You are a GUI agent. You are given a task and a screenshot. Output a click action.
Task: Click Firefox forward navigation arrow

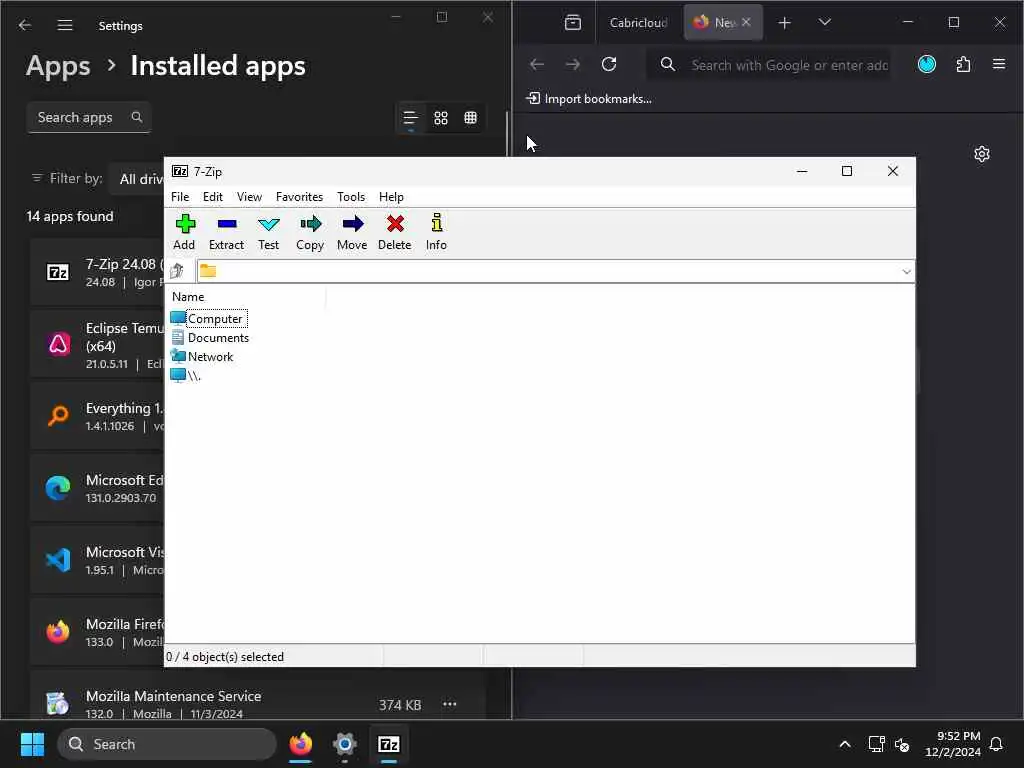[573, 64]
